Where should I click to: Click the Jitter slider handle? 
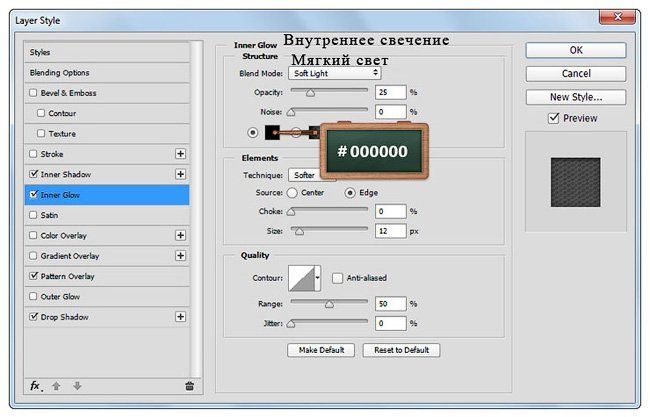[x=291, y=324]
